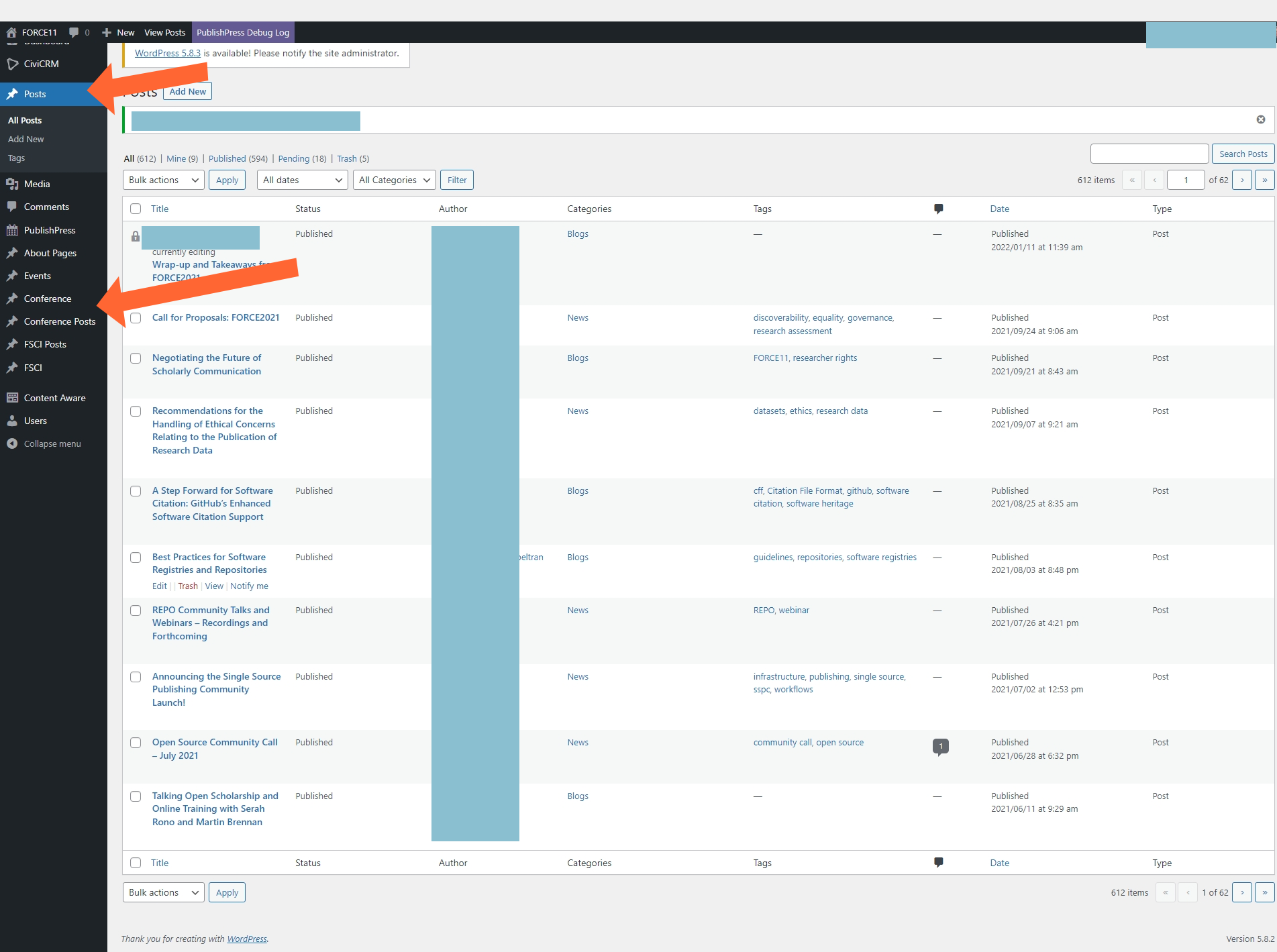1277x952 pixels.
Task: Open the WordPress link in the footer
Action: tap(247, 939)
